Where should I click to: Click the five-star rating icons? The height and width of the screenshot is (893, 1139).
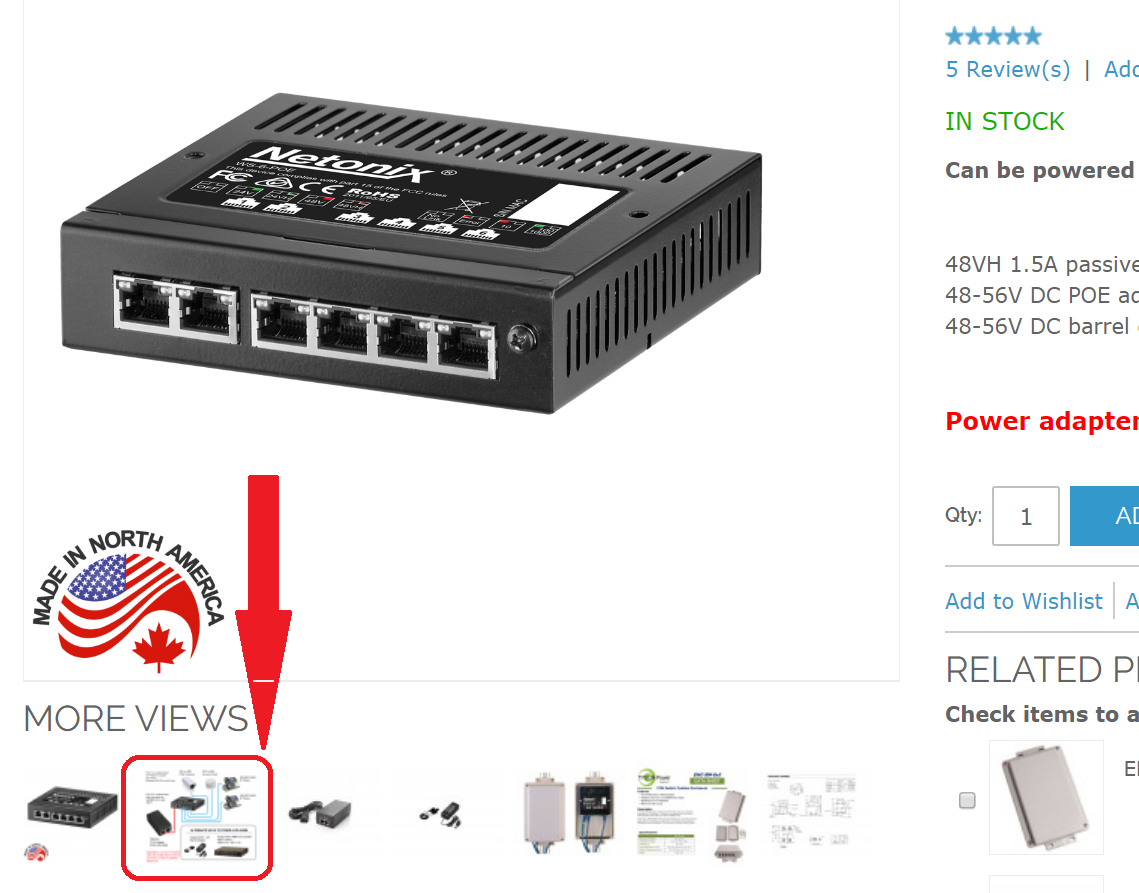tap(993, 36)
